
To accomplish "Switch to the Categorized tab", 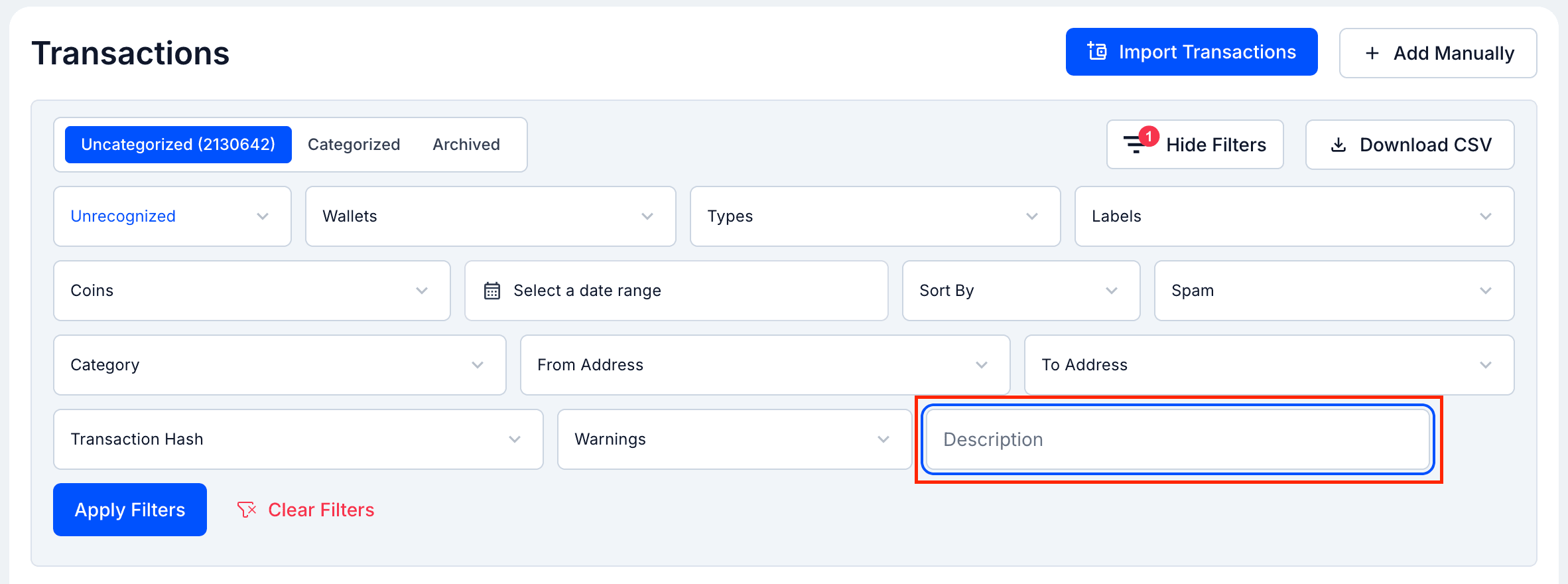I will tap(354, 145).
